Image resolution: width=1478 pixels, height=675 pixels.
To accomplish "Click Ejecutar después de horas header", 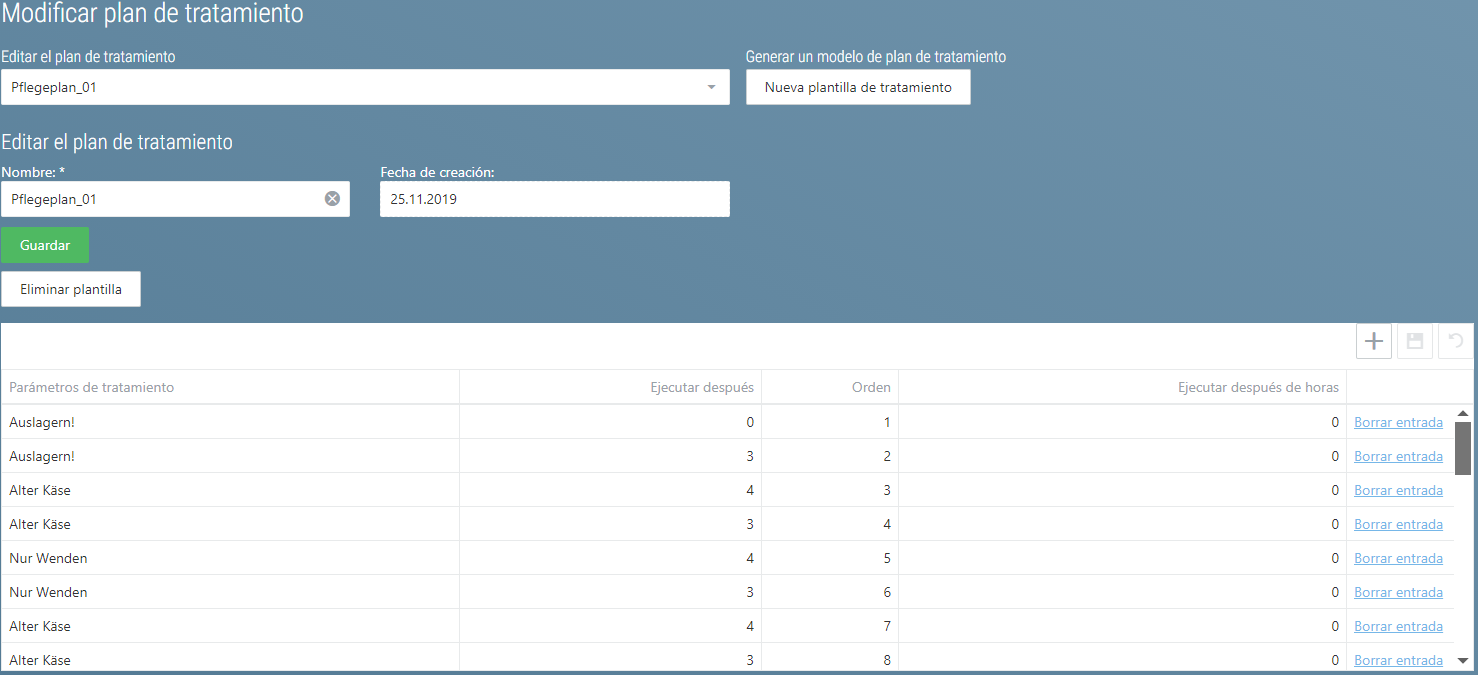I will click(1258, 387).
